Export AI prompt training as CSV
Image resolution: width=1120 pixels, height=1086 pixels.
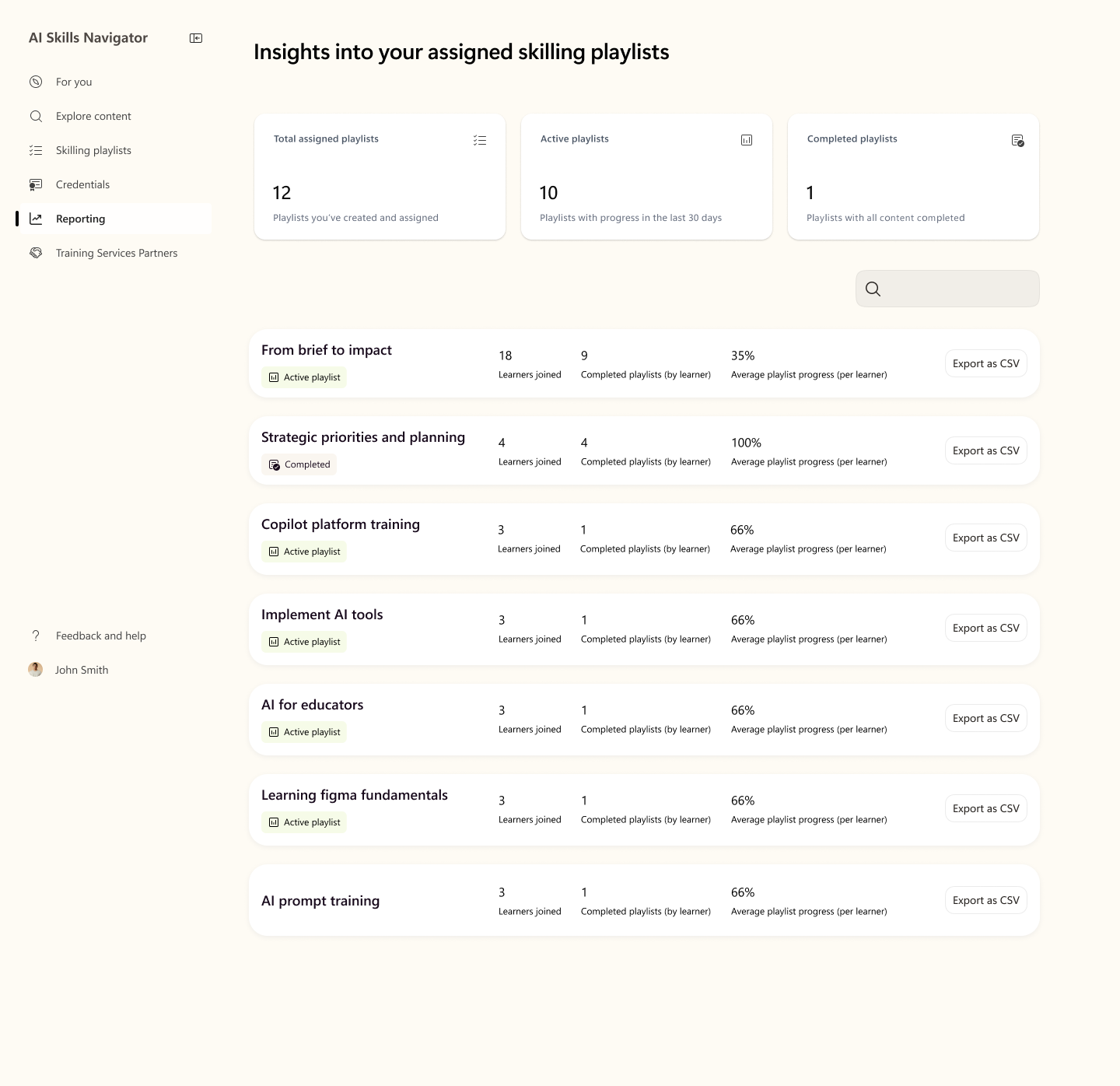click(x=986, y=900)
